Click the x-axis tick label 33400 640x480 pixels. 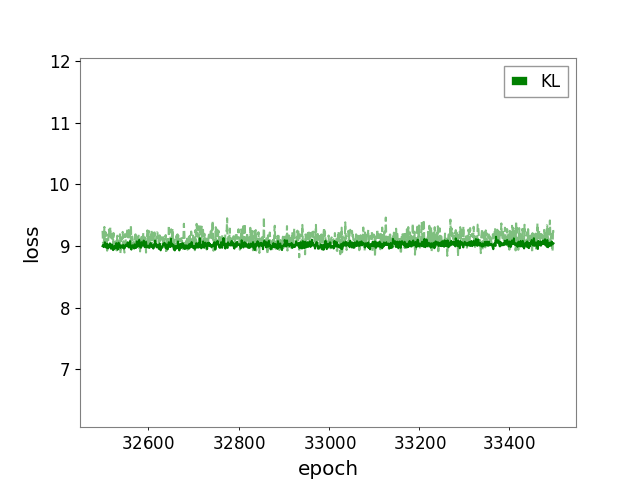(x=509, y=443)
